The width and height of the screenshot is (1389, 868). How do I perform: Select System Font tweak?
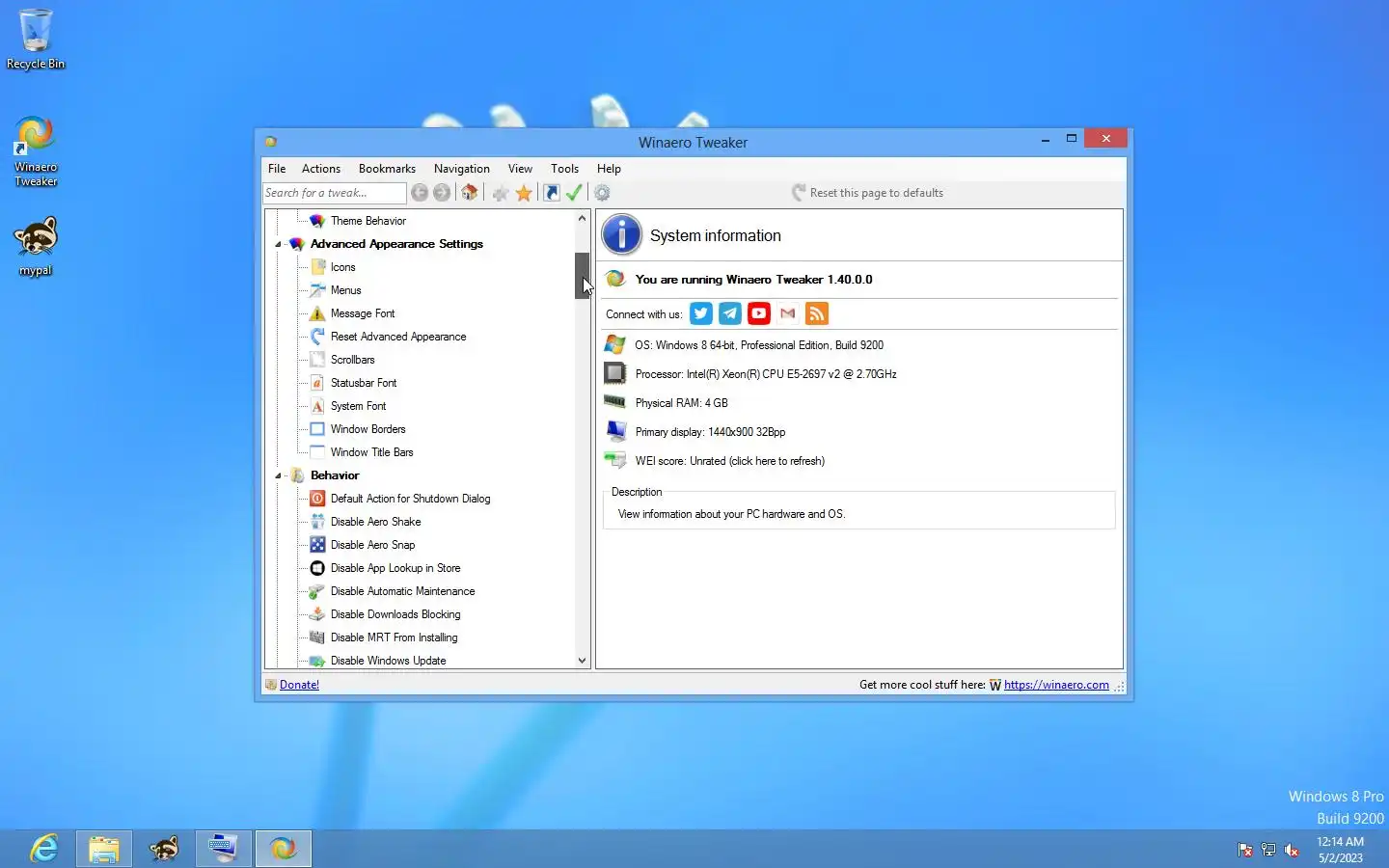358,406
